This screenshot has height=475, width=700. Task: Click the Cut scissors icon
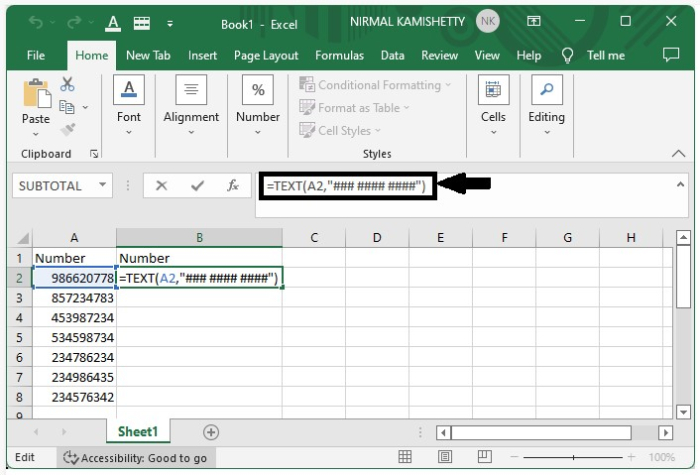tap(67, 84)
